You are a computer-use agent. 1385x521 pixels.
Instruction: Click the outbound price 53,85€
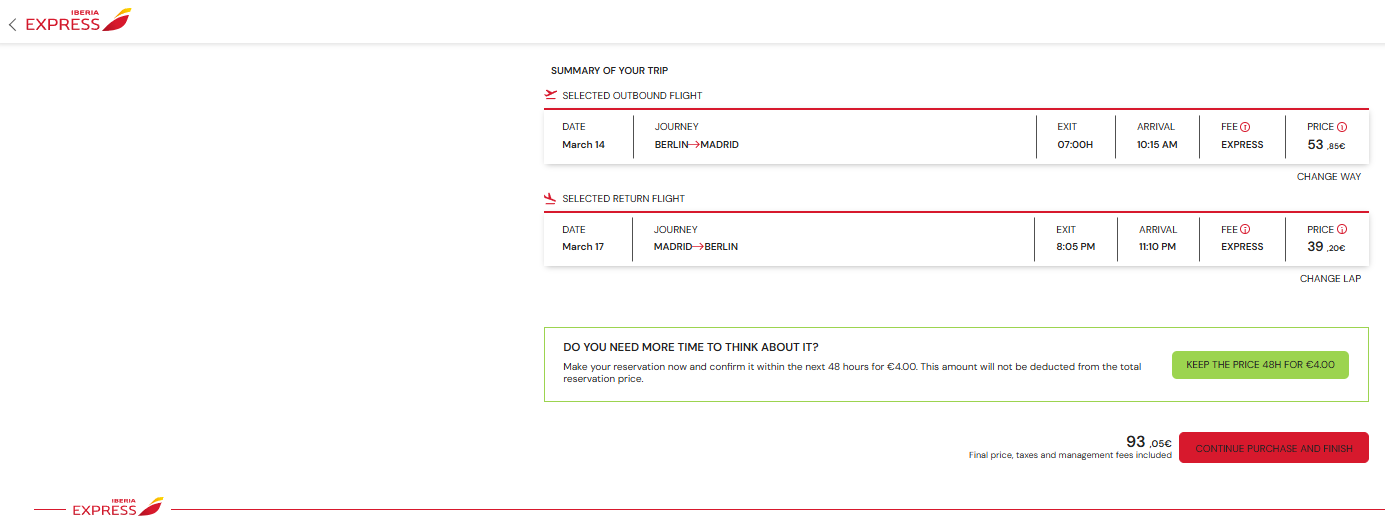point(1326,145)
